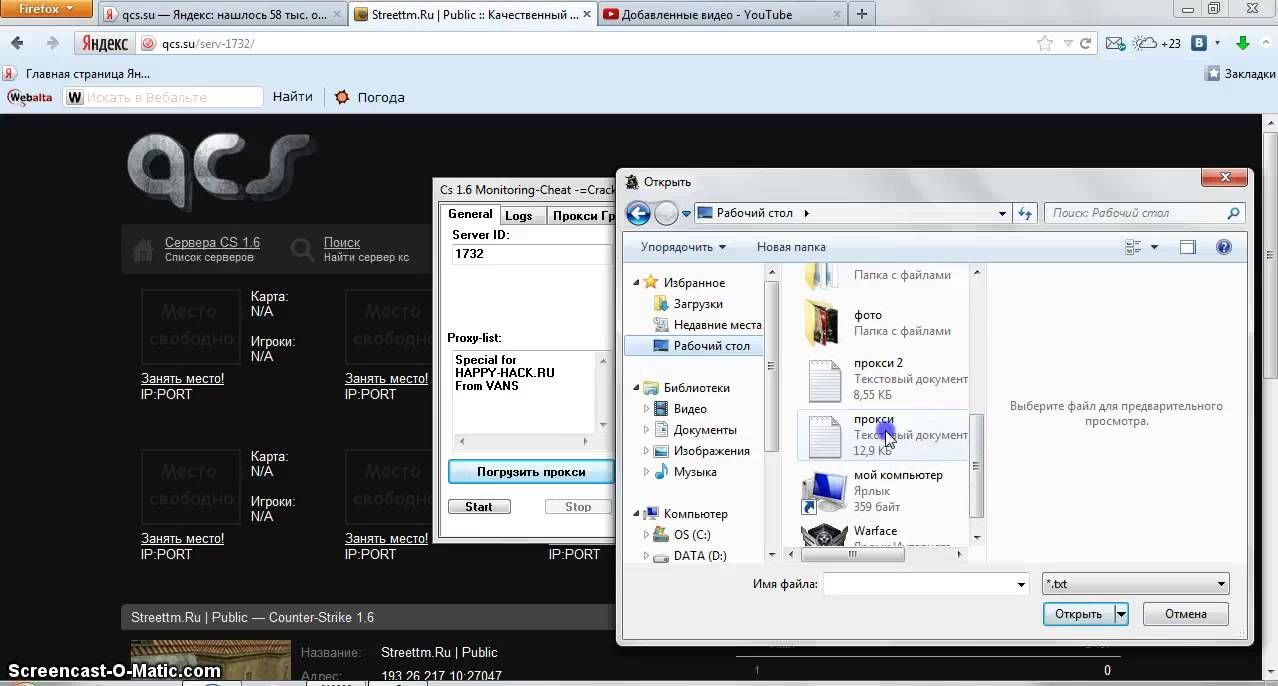Viewport: 1278px width, 686px height.
Task: Click Firefox browser back arrow
Action: tap(17, 44)
